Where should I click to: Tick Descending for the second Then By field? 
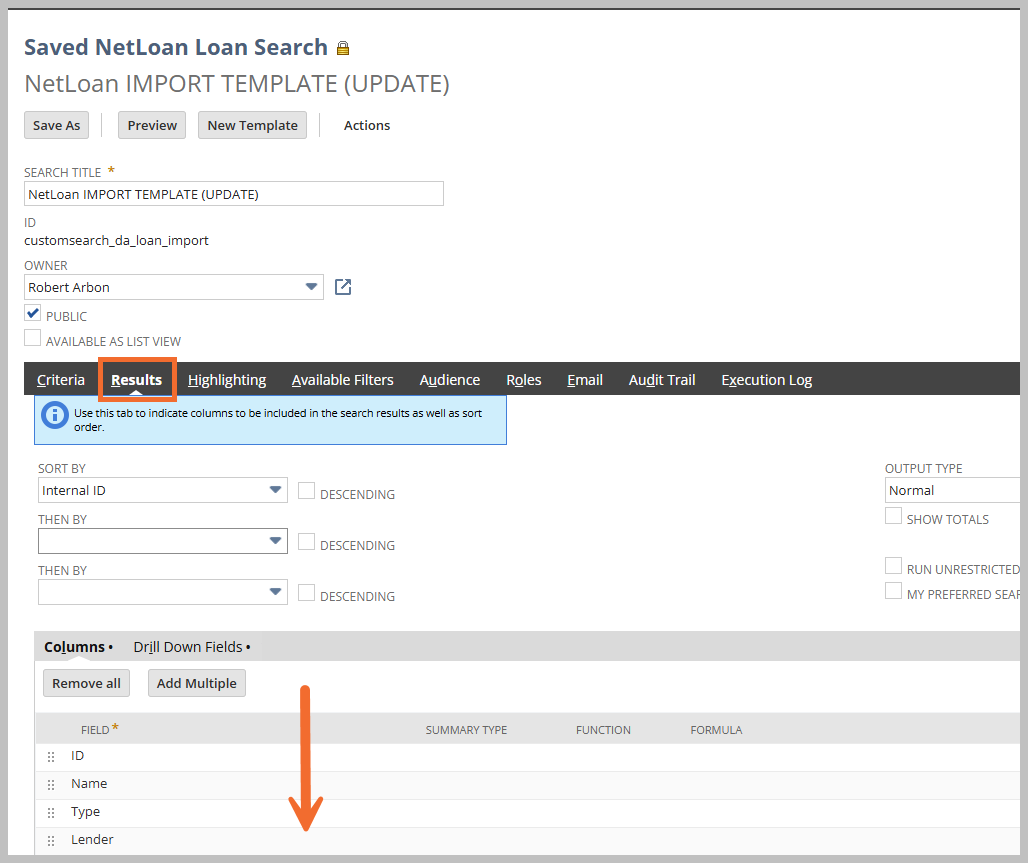[x=306, y=593]
